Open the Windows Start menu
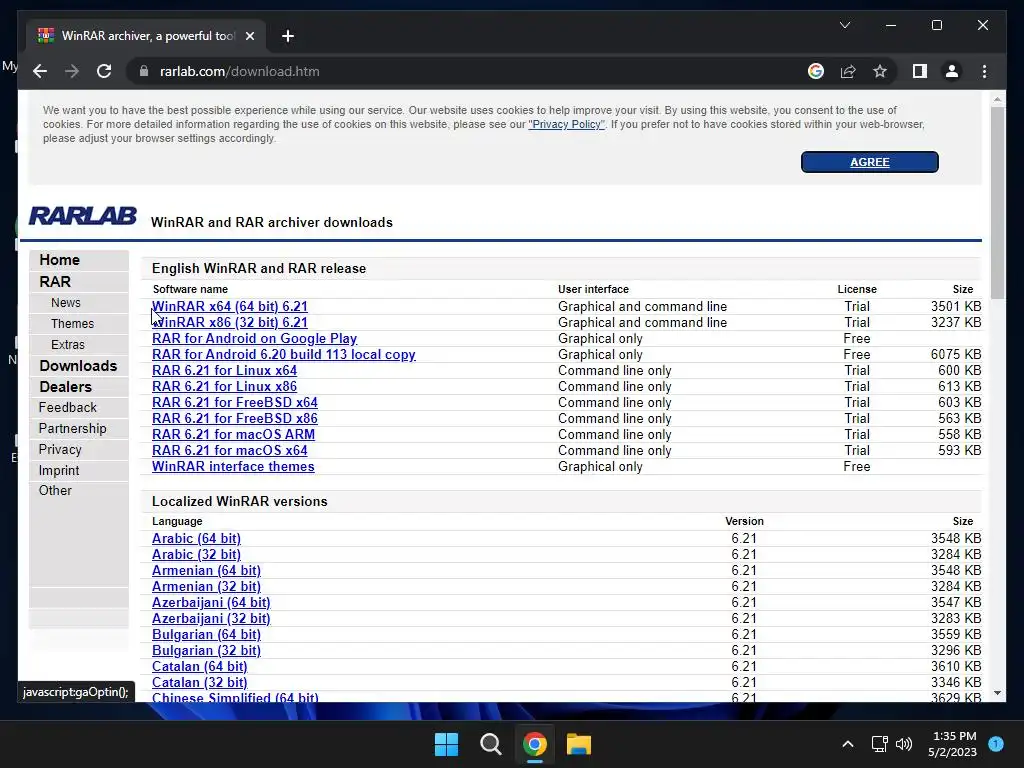Screen dimensions: 1024x768 (447, 744)
